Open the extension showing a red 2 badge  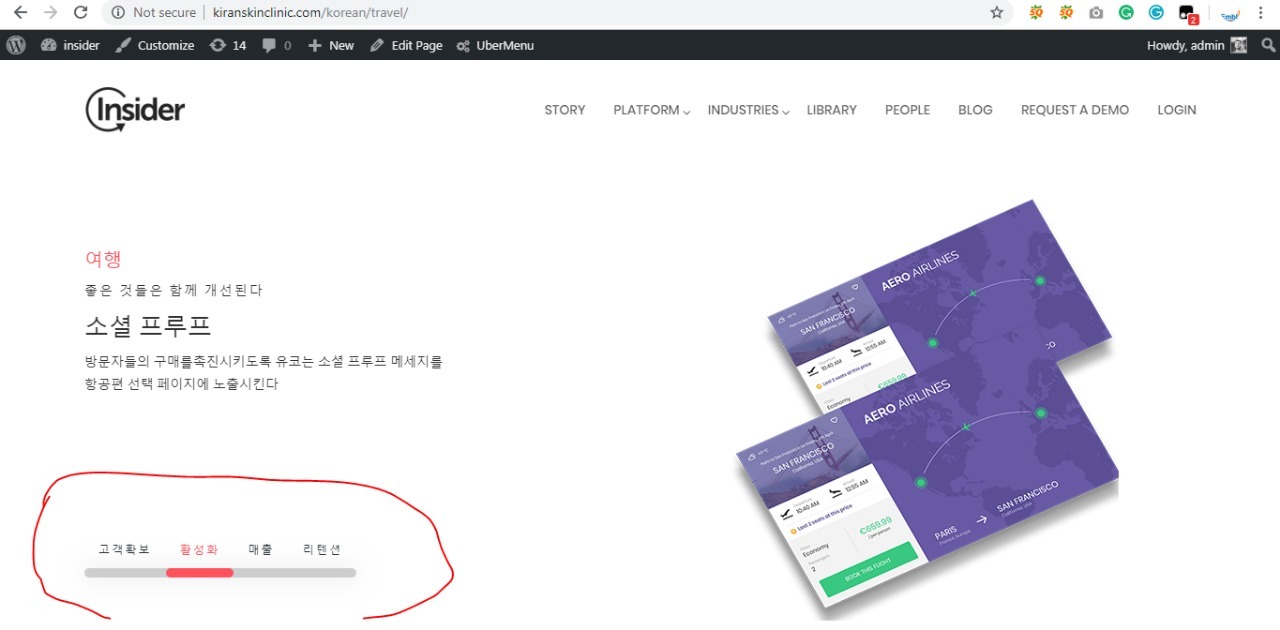pyautogui.click(x=1187, y=14)
